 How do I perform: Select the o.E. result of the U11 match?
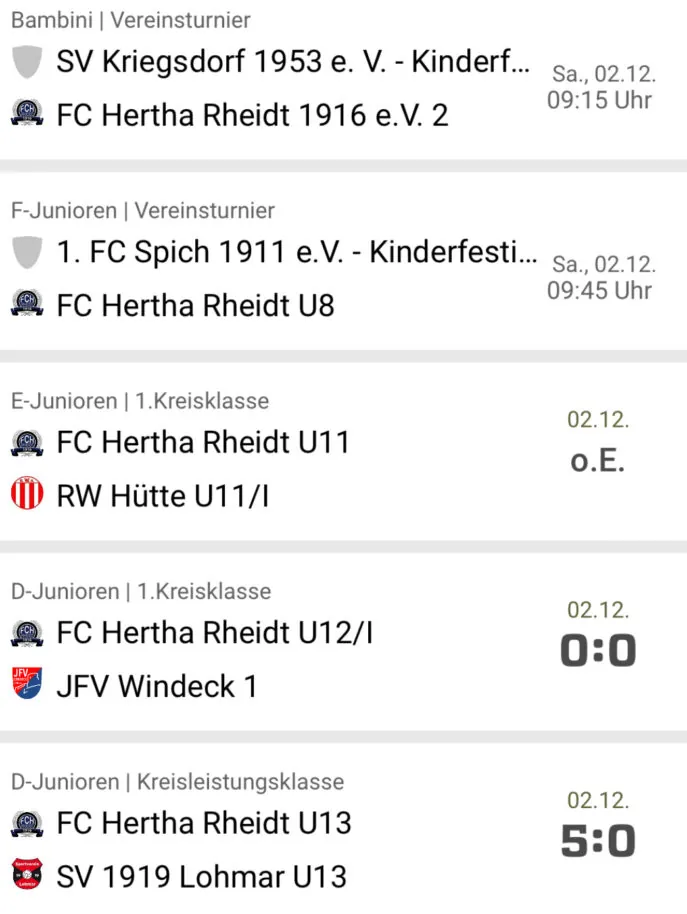click(598, 461)
